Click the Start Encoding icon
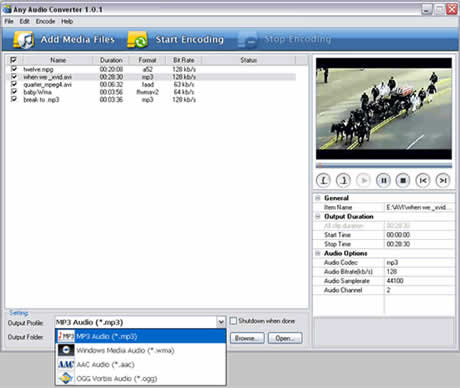 [x=137, y=40]
